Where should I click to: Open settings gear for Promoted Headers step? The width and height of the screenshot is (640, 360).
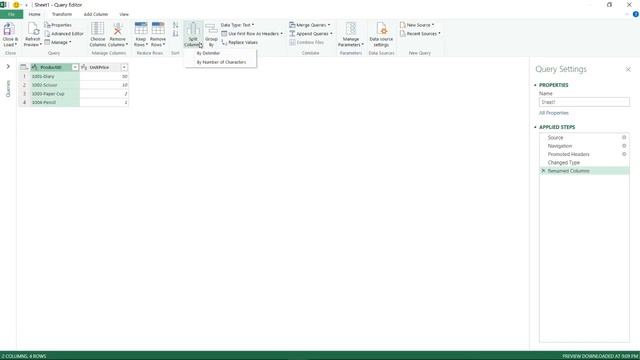pos(624,154)
